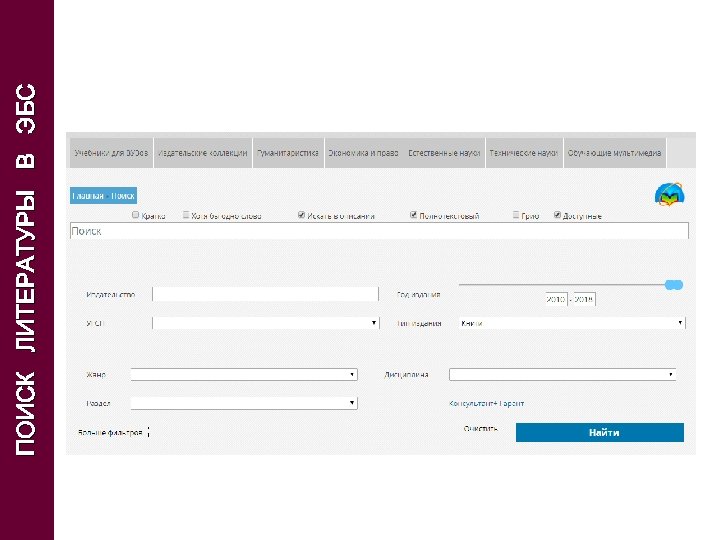Focus the main Поиск search field

click(x=379, y=231)
